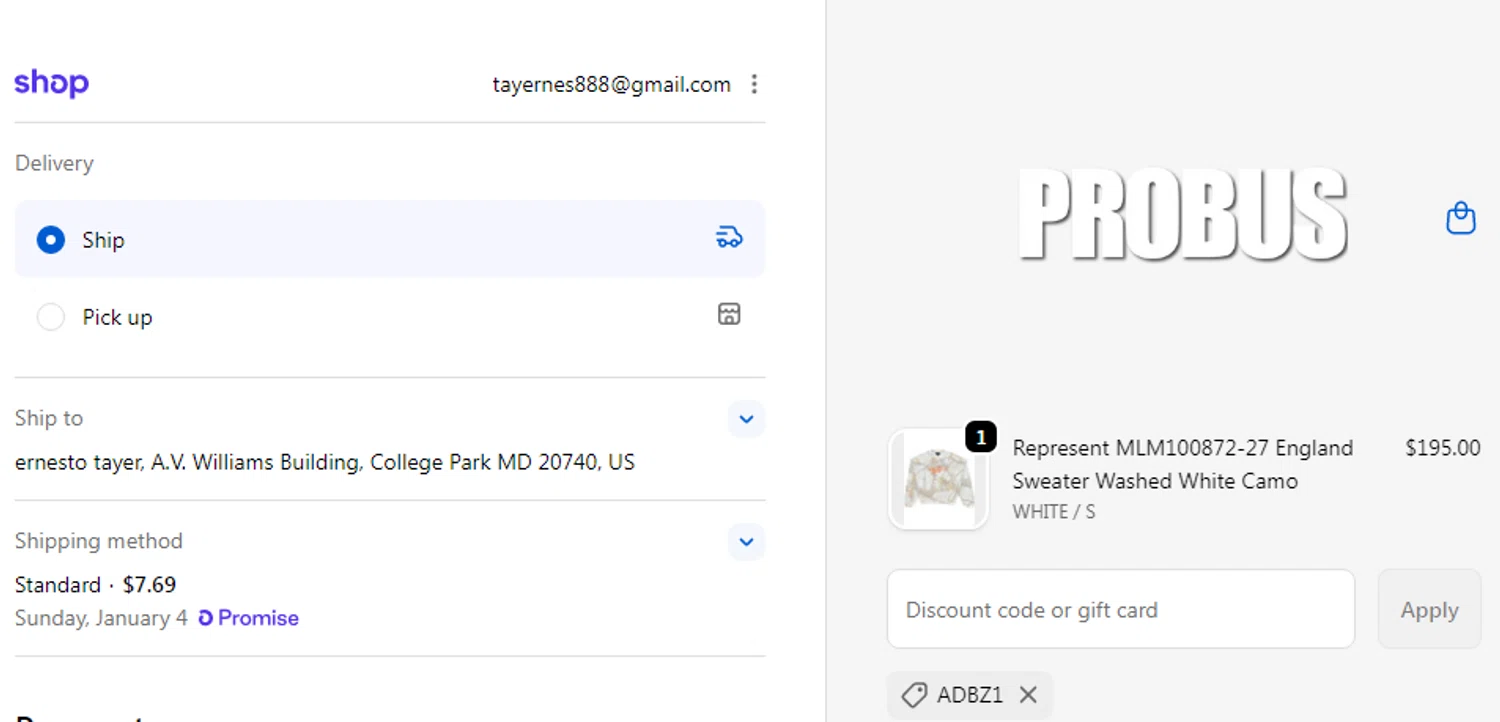Click the Shop logo
This screenshot has width=1500, height=722.
(x=51, y=83)
